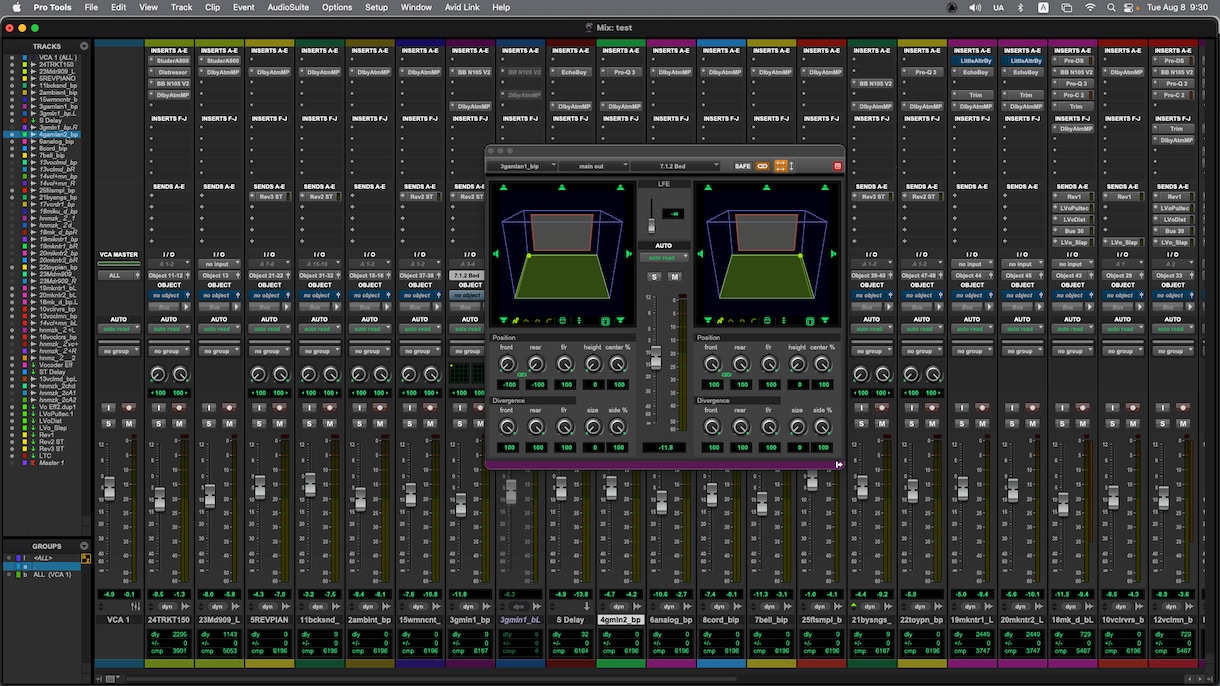Select 4gamlan2_bp in the Tracks list

[58, 134]
